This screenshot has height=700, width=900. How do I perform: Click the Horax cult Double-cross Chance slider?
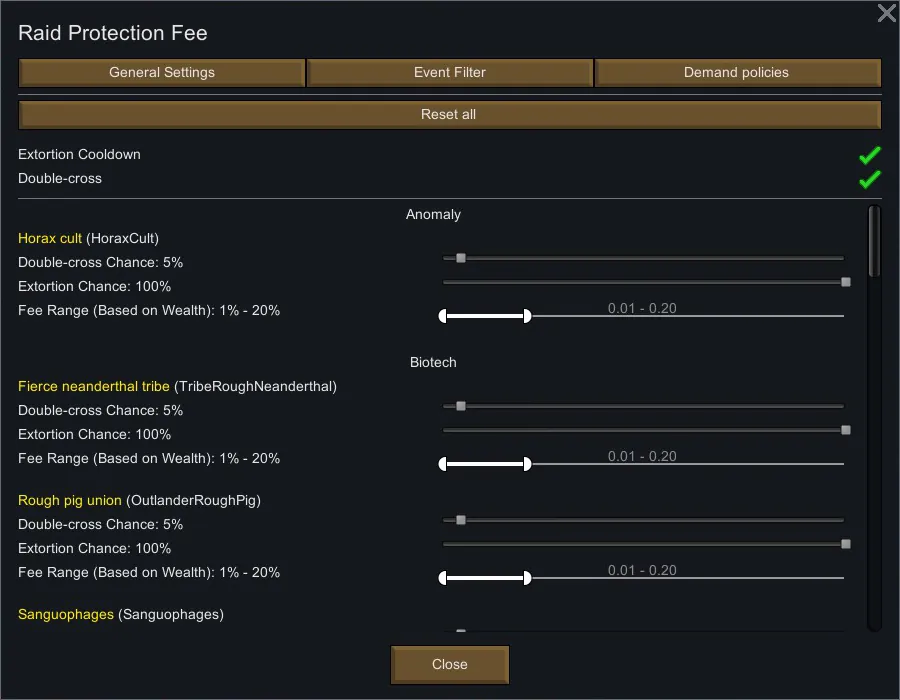461,258
